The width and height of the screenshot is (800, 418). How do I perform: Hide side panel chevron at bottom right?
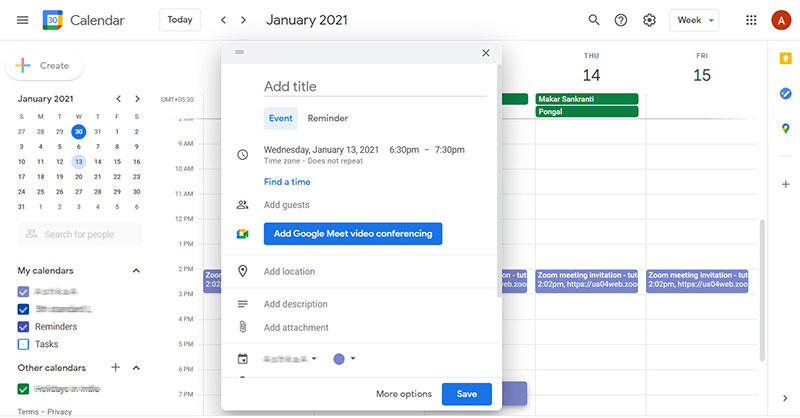click(x=785, y=398)
